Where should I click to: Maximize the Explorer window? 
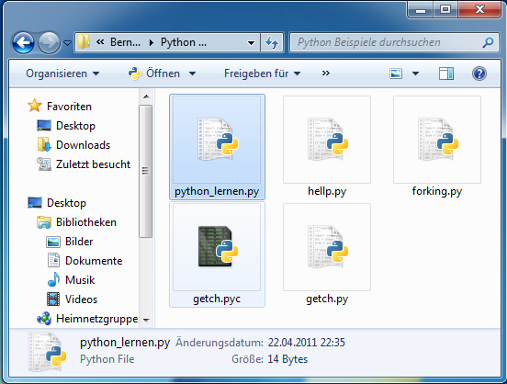pyautogui.click(x=445, y=9)
